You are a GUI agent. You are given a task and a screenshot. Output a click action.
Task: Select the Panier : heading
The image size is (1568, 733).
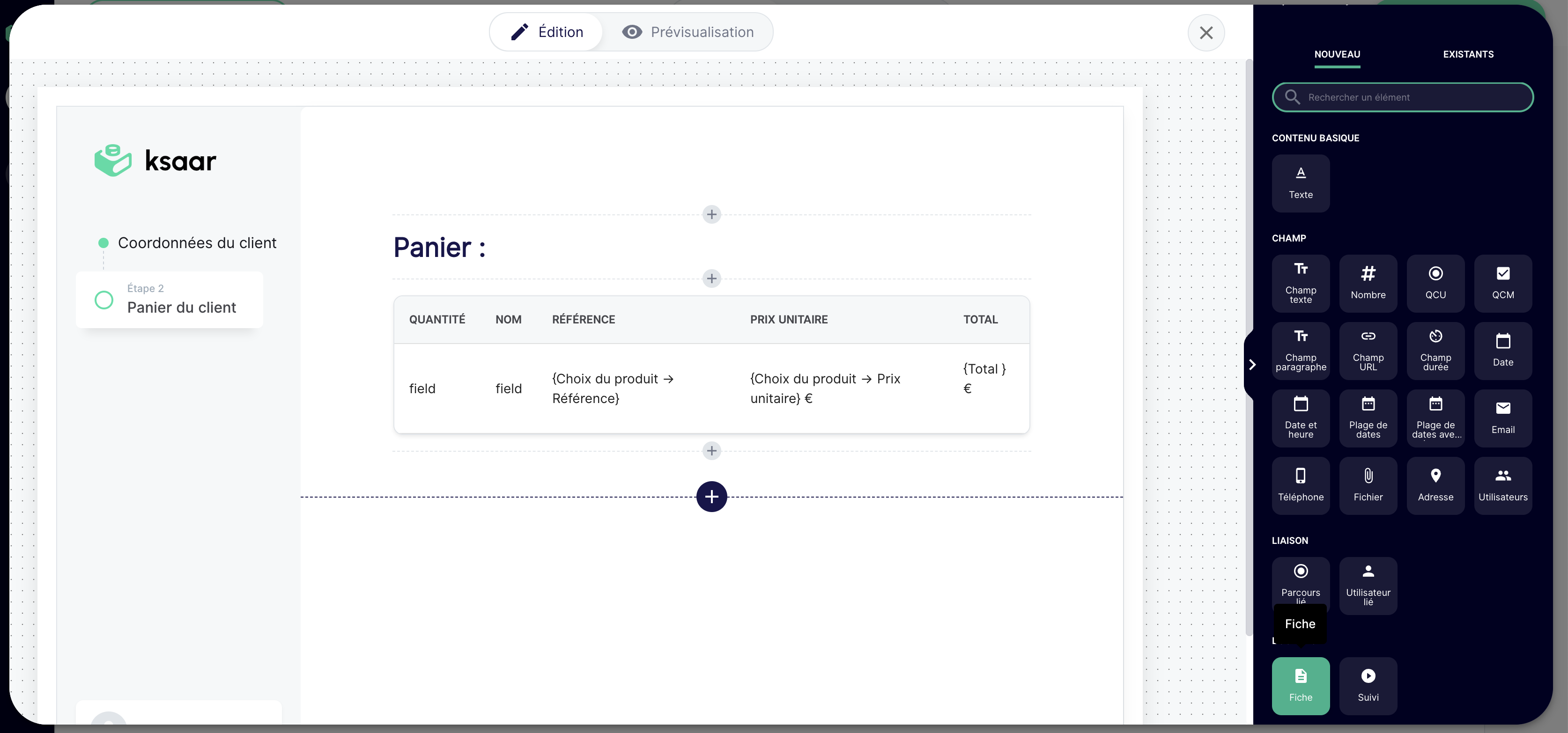click(x=439, y=247)
